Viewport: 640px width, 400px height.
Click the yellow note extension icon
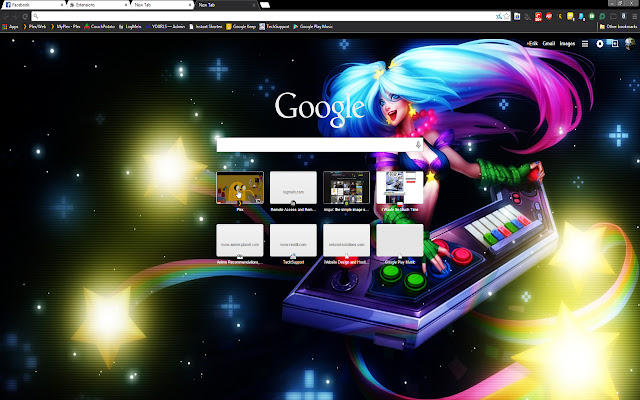(570, 16)
